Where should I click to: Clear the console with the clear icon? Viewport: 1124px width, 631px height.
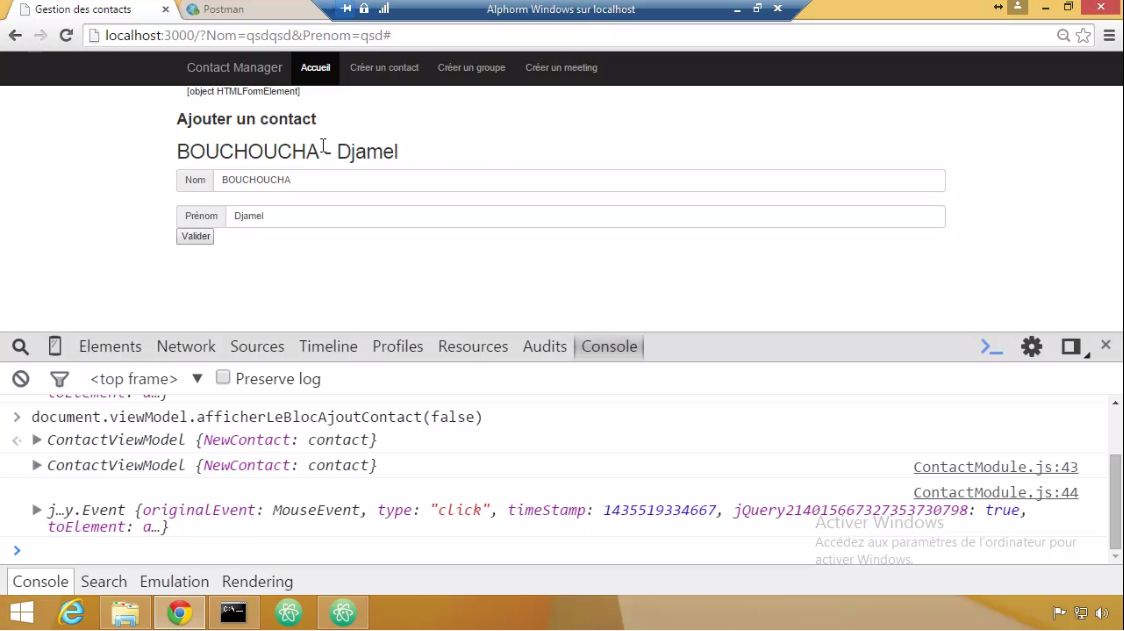tap(20, 378)
